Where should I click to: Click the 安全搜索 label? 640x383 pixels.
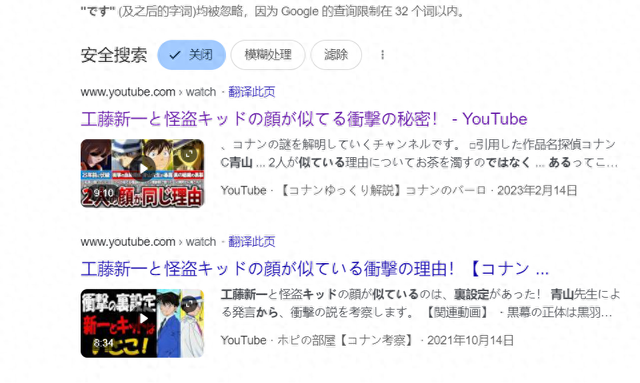tap(114, 55)
